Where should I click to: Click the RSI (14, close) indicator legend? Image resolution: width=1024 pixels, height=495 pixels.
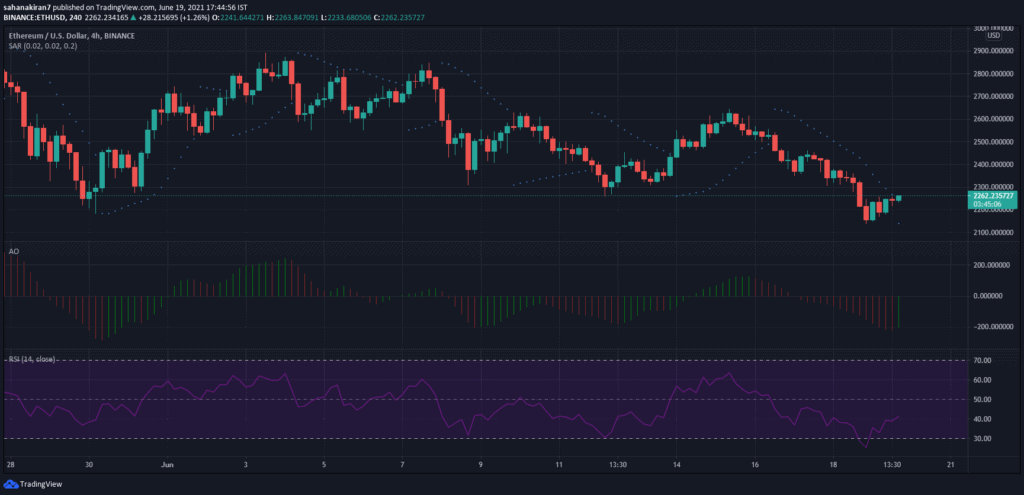[x=31, y=359]
